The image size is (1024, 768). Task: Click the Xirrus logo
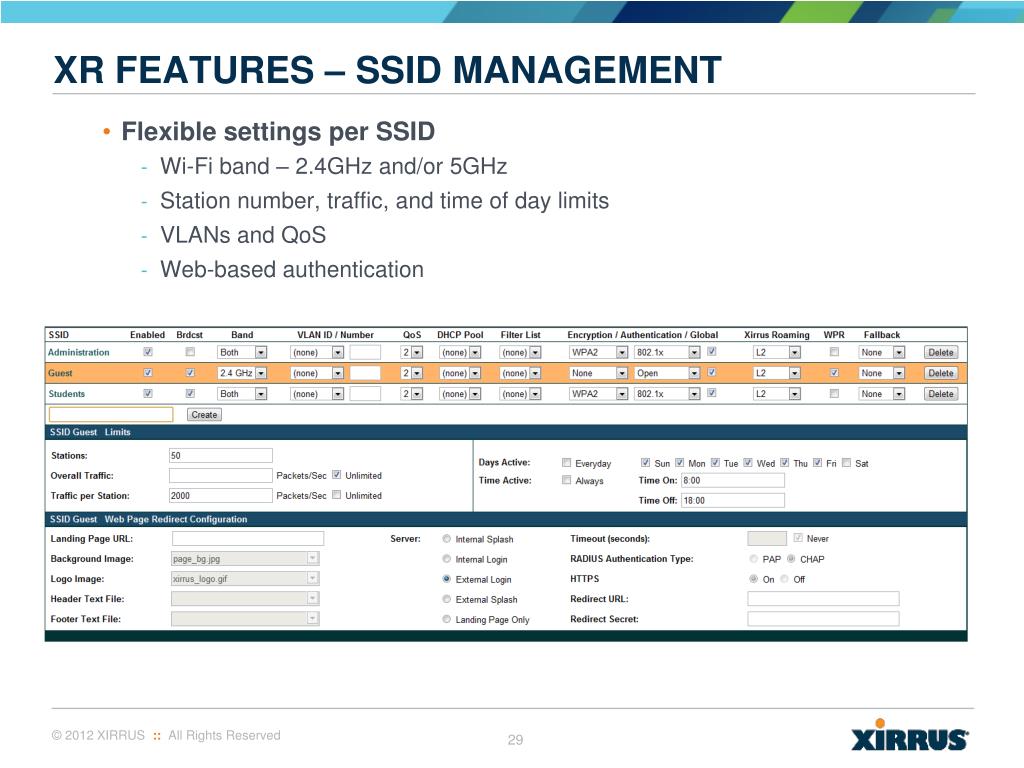(910, 735)
